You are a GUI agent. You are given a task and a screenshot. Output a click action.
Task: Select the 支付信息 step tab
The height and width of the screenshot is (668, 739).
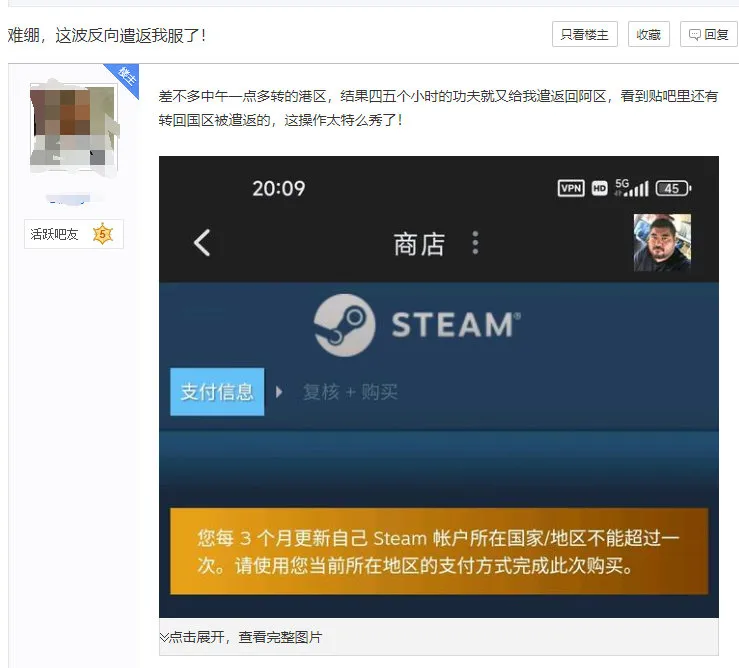point(217,392)
